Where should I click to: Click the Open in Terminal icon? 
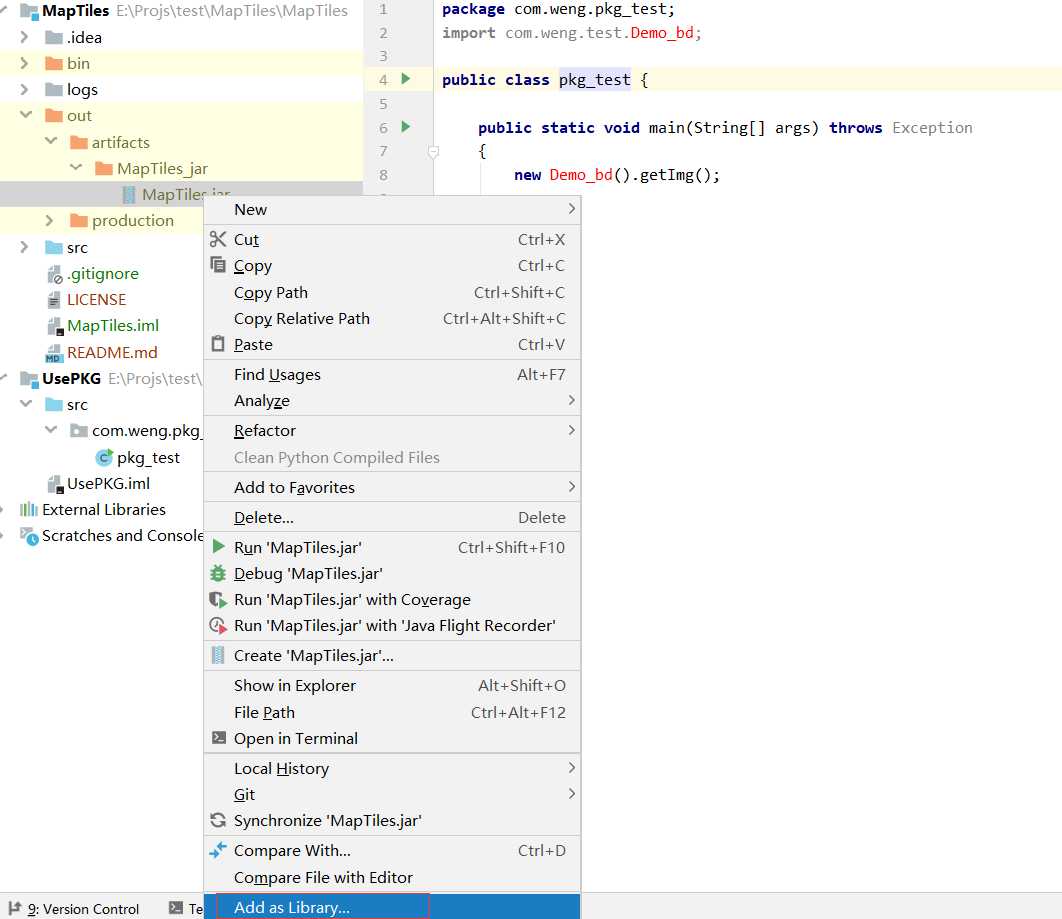218,738
